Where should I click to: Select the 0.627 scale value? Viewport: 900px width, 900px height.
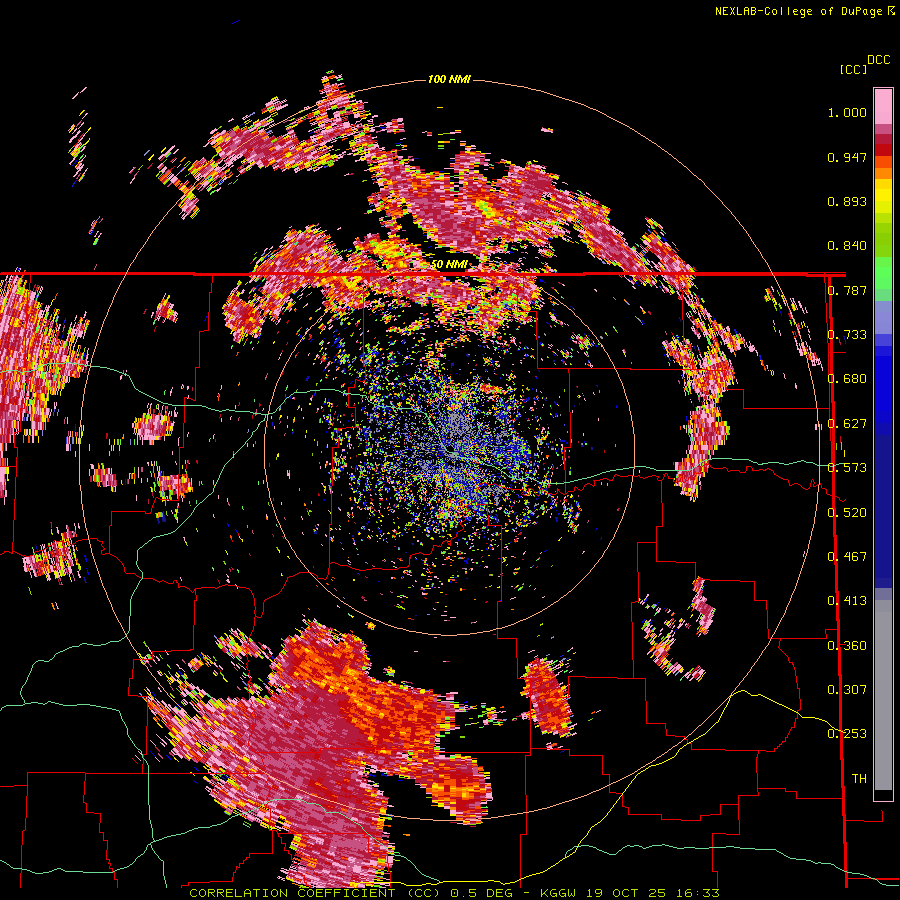pos(847,424)
